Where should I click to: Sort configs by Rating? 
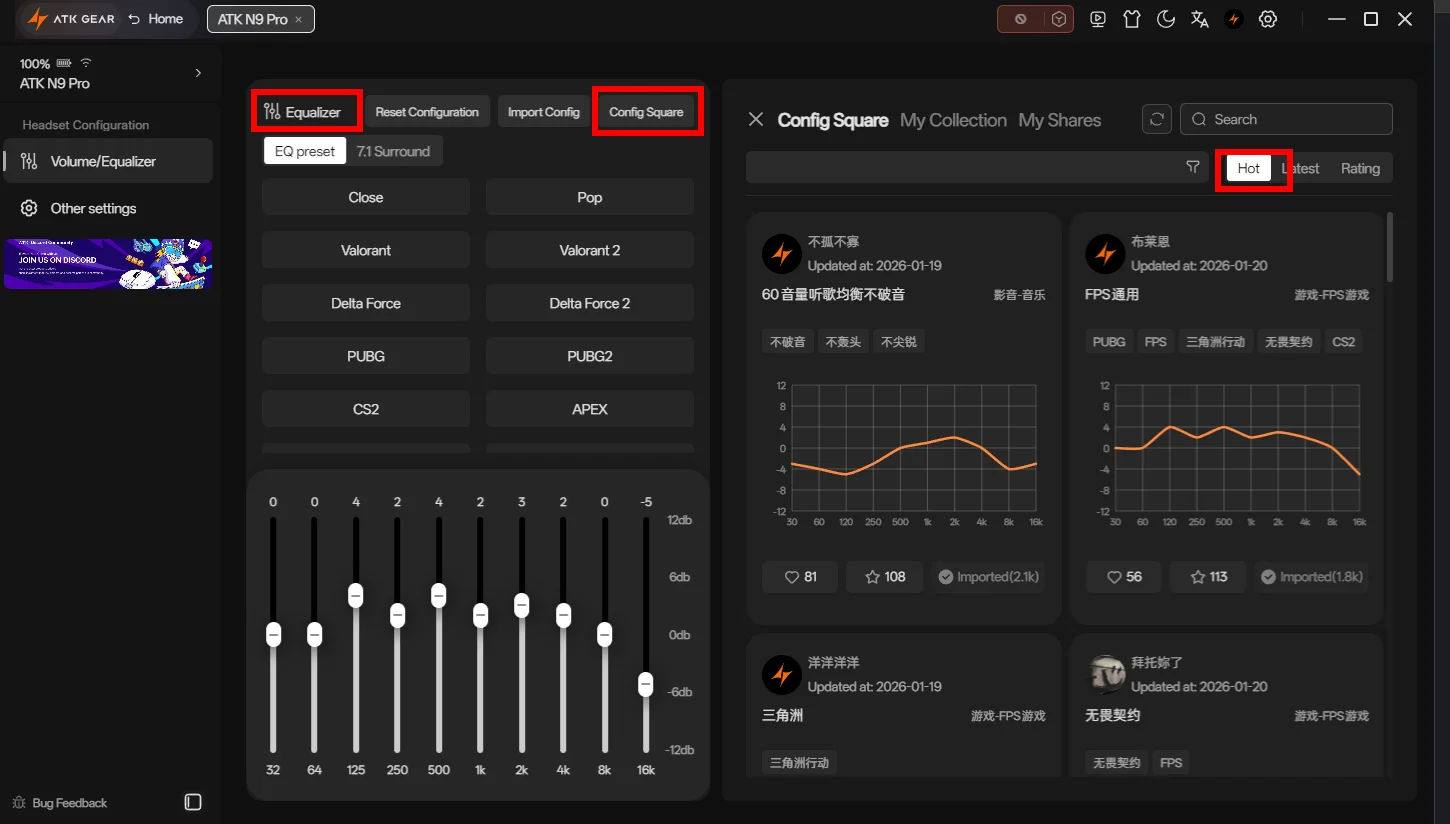coord(1360,168)
